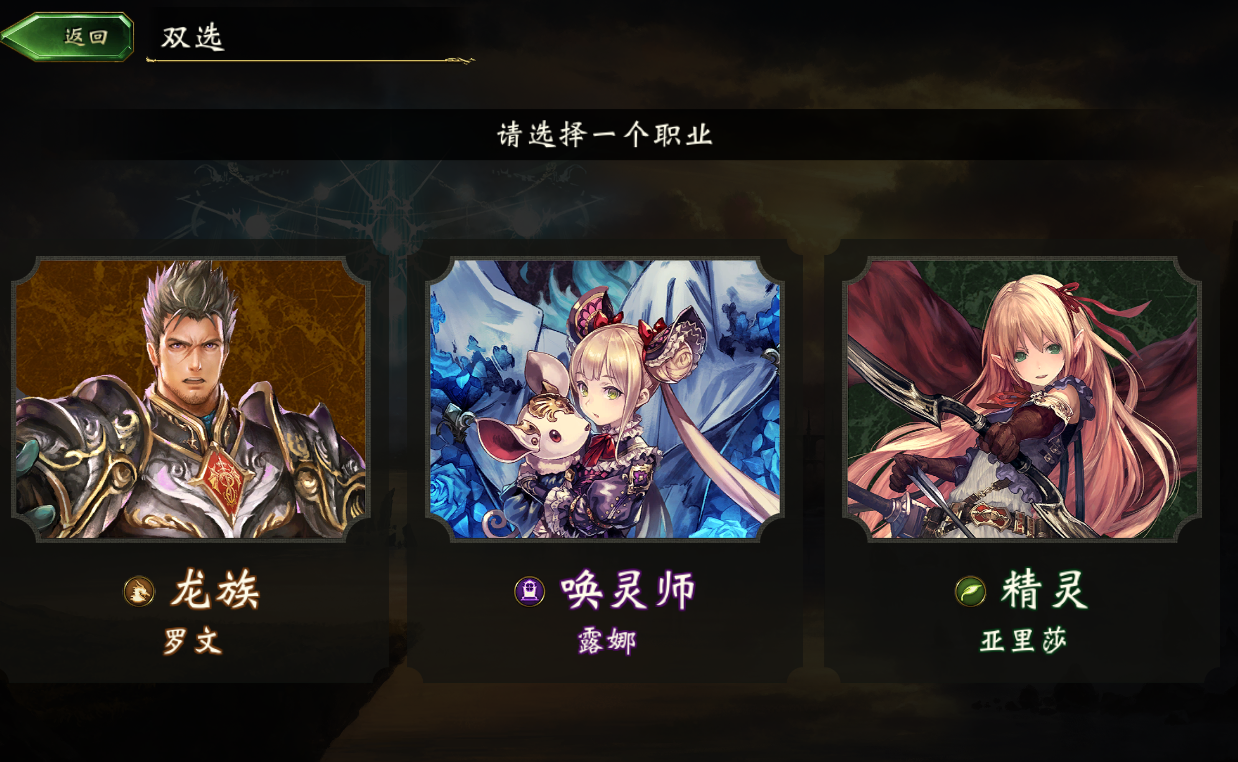The height and width of the screenshot is (762, 1238).
Task: Pick the 龙族 class name label
Action: pyautogui.click(x=215, y=591)
